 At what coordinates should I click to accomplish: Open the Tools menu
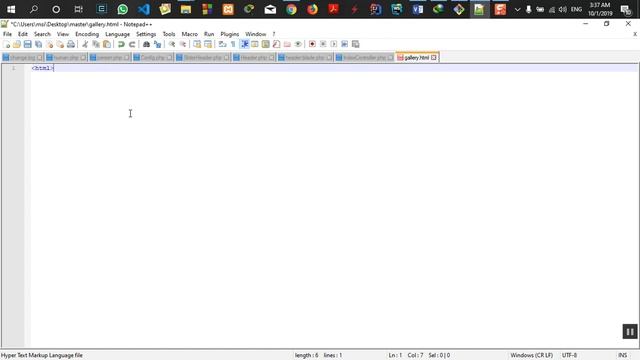pos(169,34)
